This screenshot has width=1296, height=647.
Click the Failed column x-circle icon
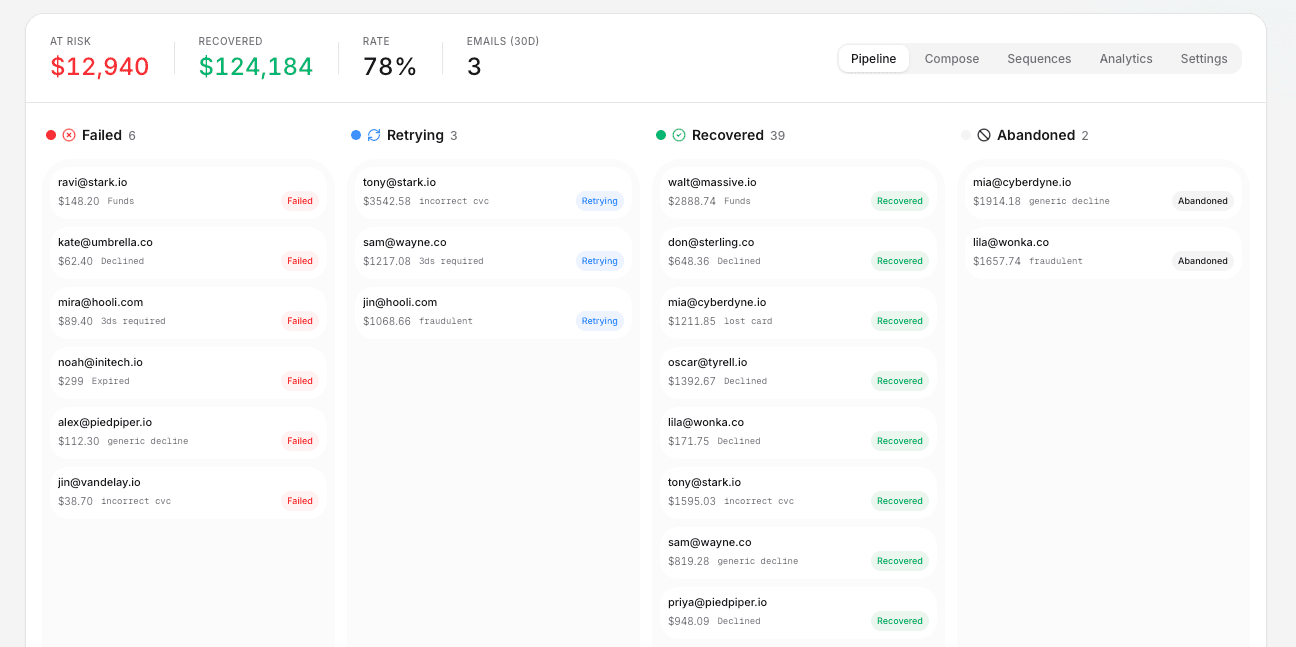(x=69, y=135)
